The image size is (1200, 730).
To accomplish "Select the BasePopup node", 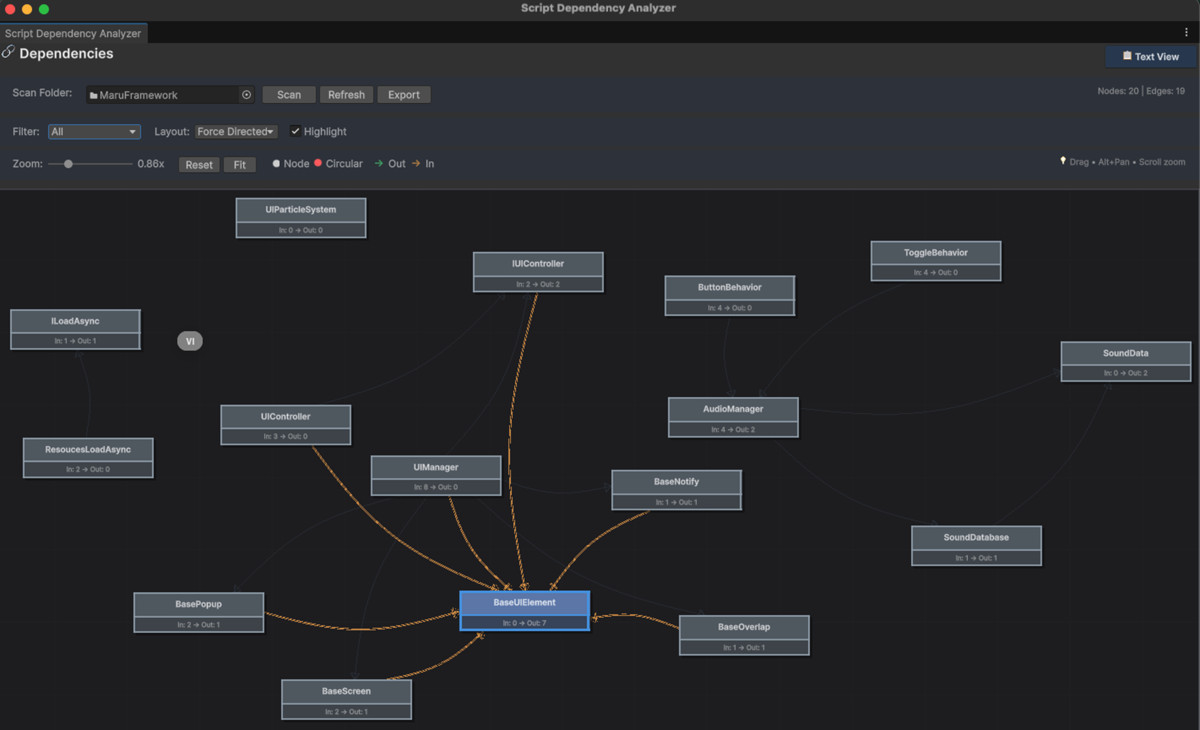I will [x=199, y=612].
